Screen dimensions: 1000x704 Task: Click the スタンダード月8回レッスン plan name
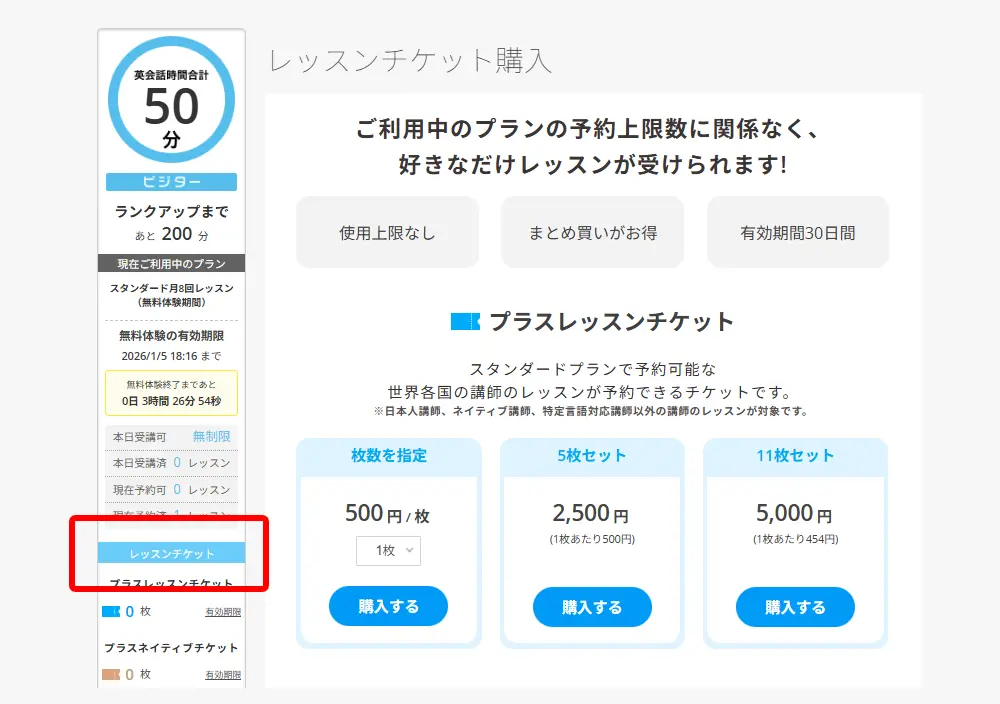171,288
